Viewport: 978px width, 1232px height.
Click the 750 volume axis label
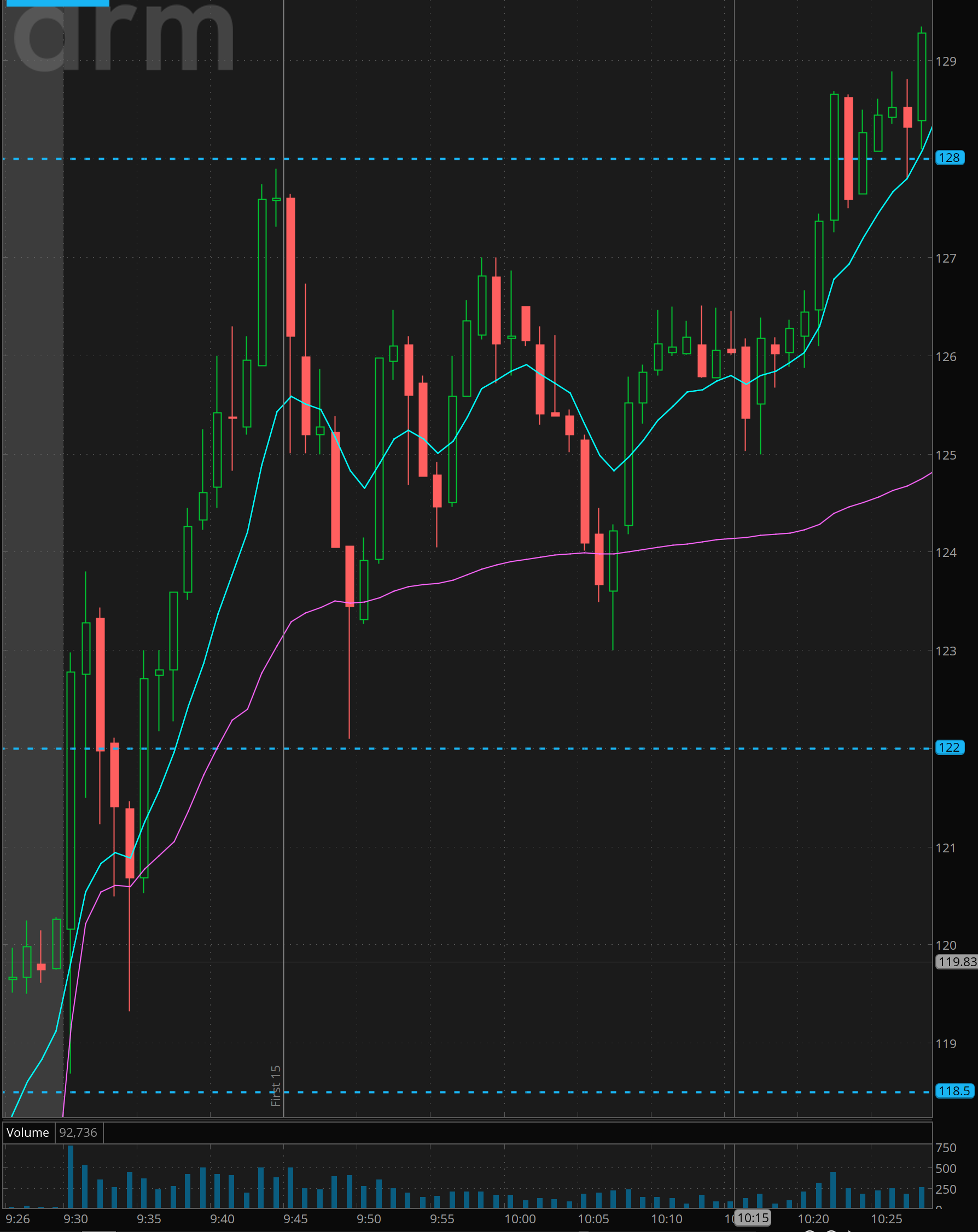click(x=946, y=1147)
